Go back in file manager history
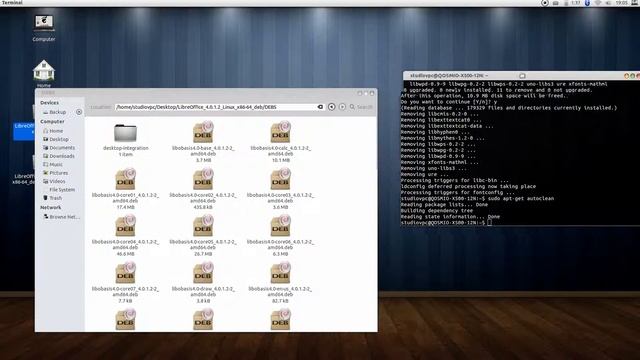640x360 pixels. (331, 107)
